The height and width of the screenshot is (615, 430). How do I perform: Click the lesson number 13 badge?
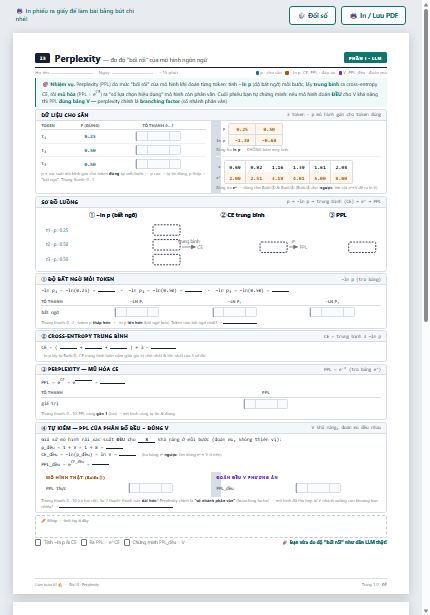42,58
